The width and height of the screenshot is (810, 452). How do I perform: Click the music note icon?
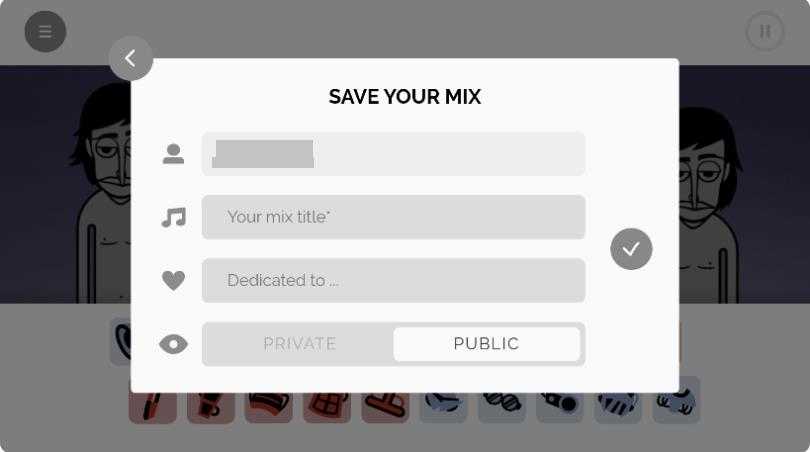[x=174, y=217]
